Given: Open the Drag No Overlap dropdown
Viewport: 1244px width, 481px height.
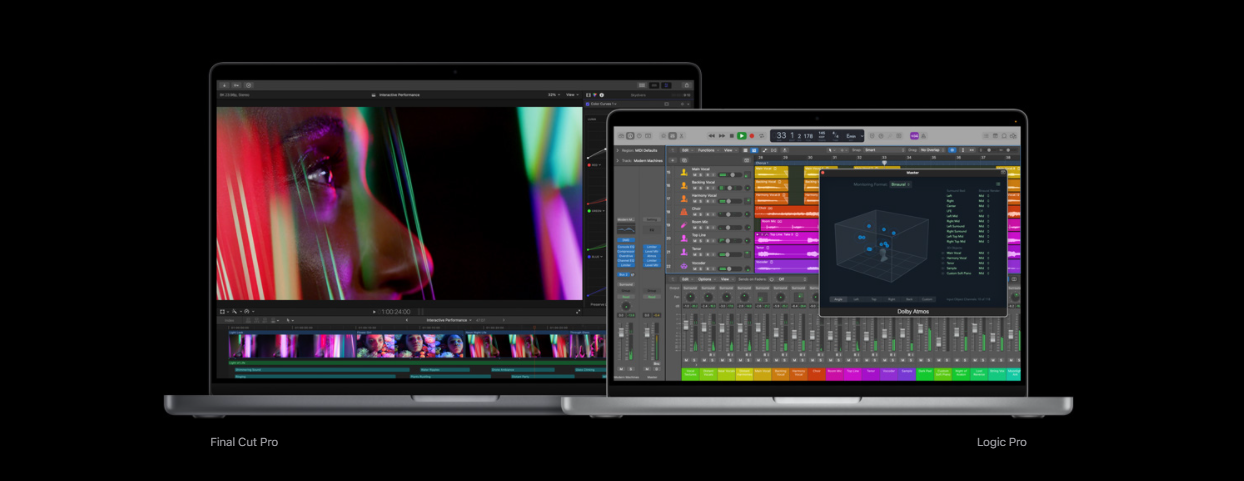Looking at the screenshot, I should (931, 150).
